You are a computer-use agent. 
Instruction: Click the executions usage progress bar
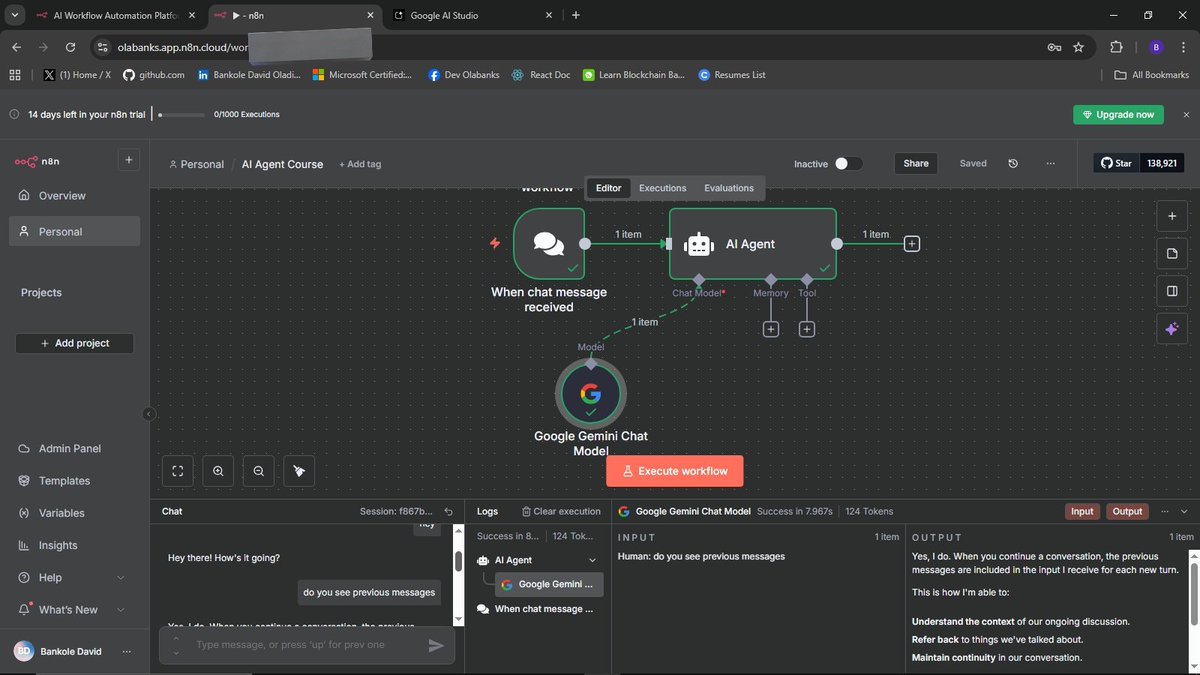click(181, 115)
